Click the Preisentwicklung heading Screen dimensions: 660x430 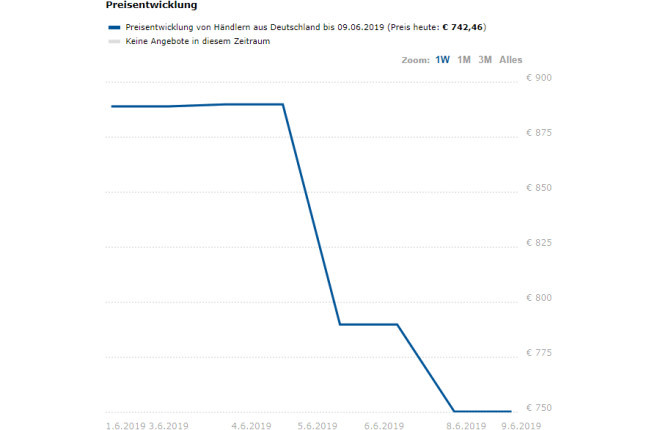point(151,5)
